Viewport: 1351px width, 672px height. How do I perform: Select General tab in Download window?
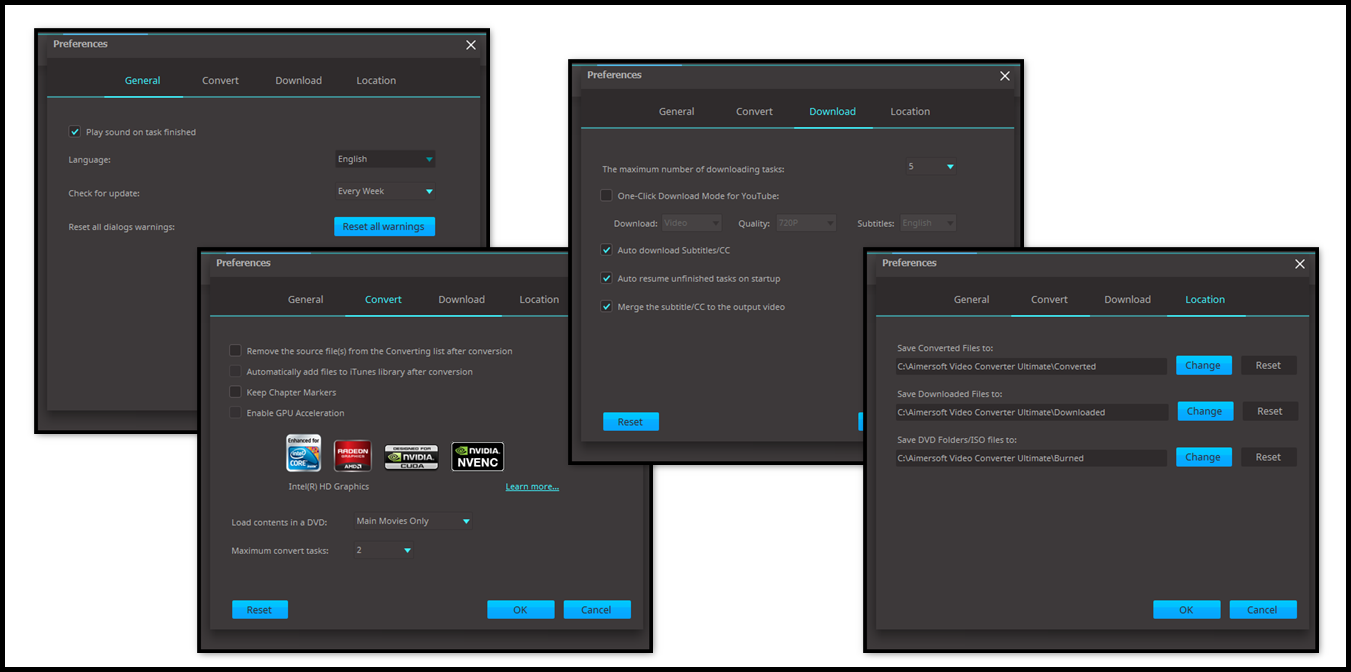pyautogui.click(x=677, y=112)
